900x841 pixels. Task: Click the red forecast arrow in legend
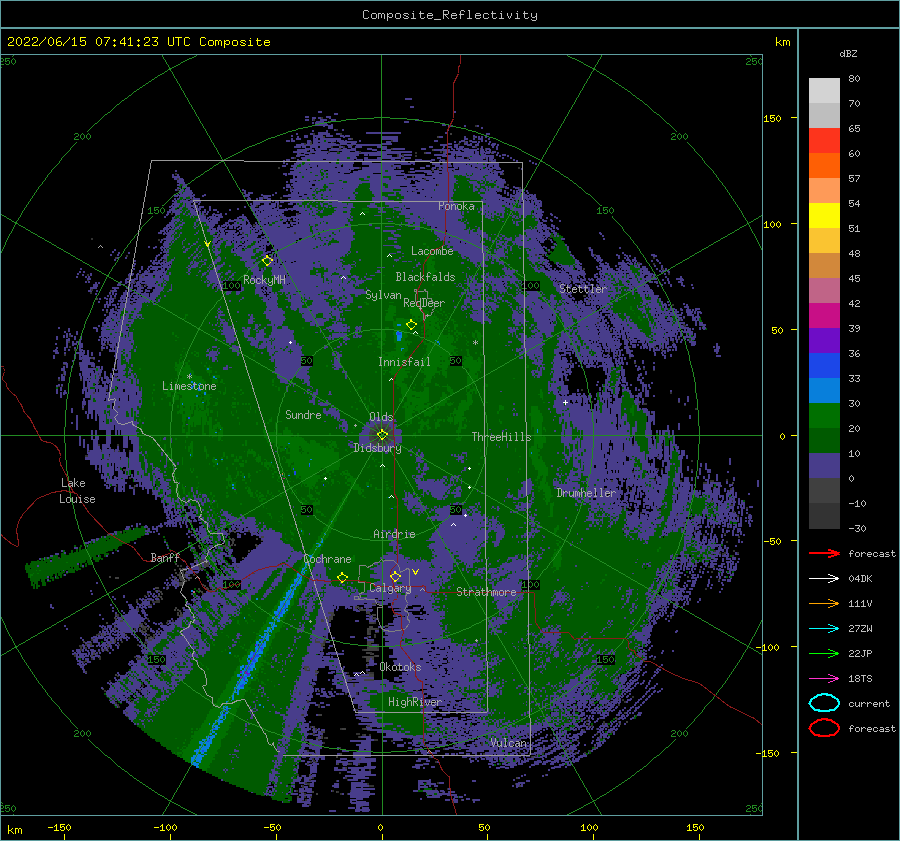(x=824, y=553)
